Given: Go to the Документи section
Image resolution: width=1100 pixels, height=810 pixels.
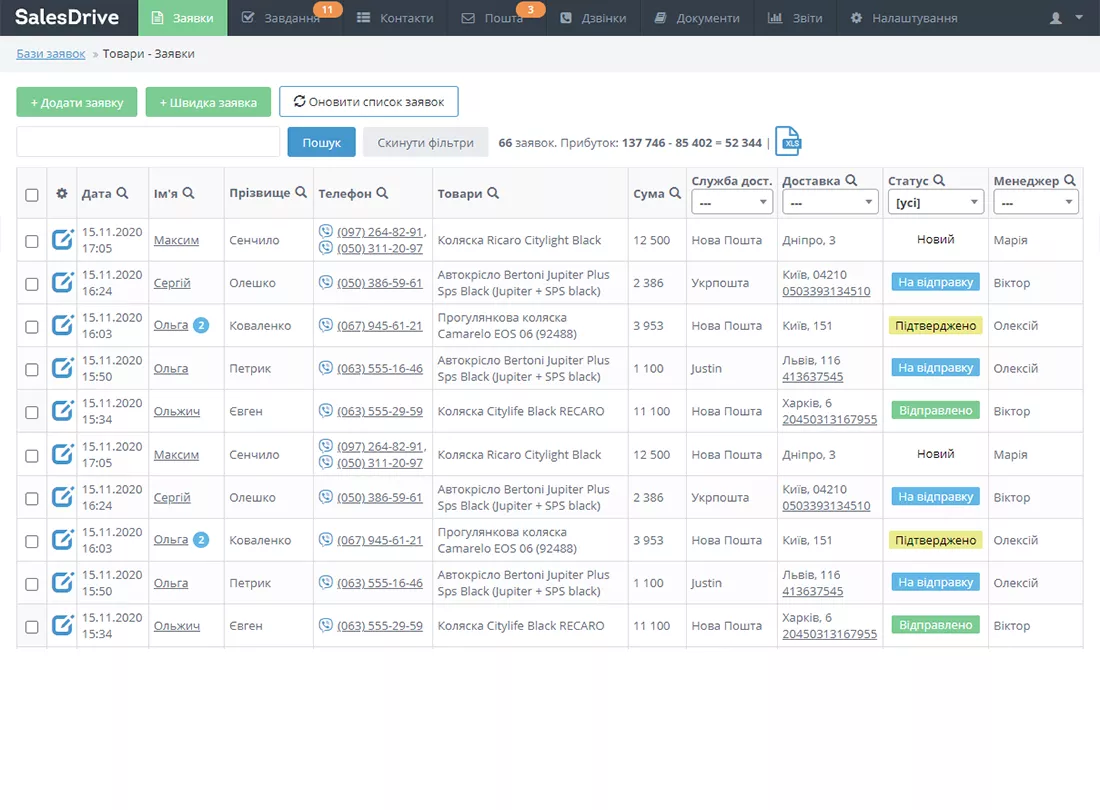Looking at the screenshot, I should click(x=697, y=18).
